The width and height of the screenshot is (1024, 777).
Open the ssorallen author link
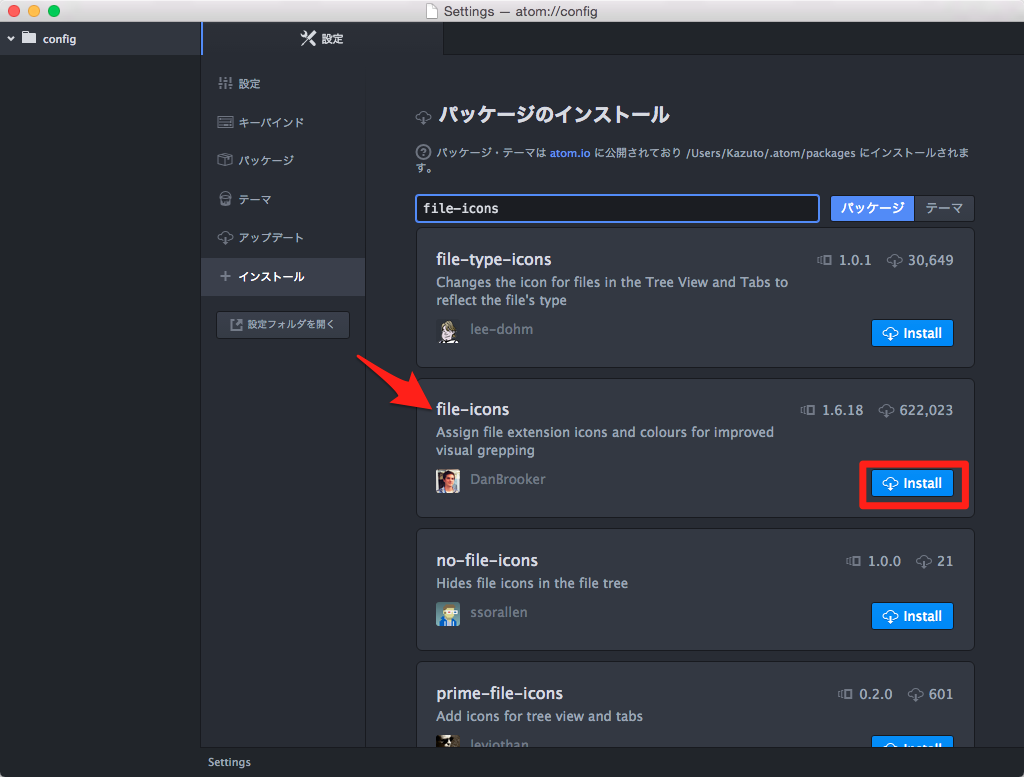[x=499, y=612]
